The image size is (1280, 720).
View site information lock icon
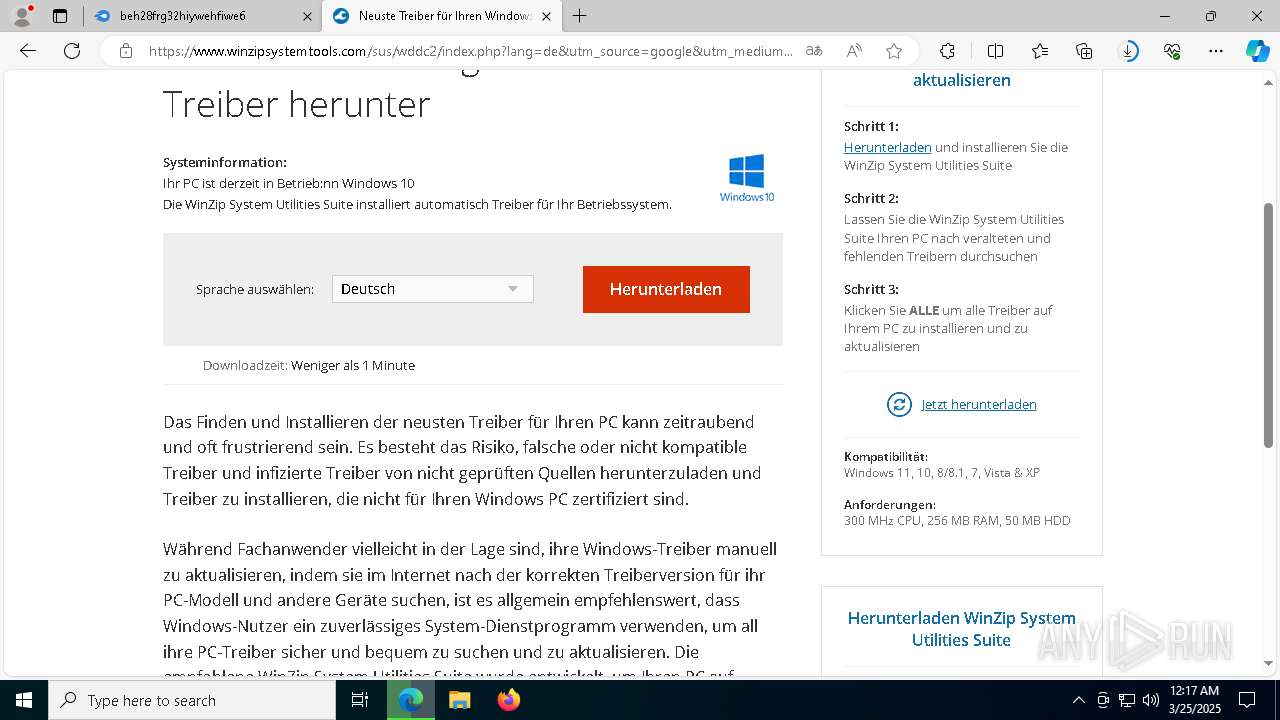pos(125,51)
